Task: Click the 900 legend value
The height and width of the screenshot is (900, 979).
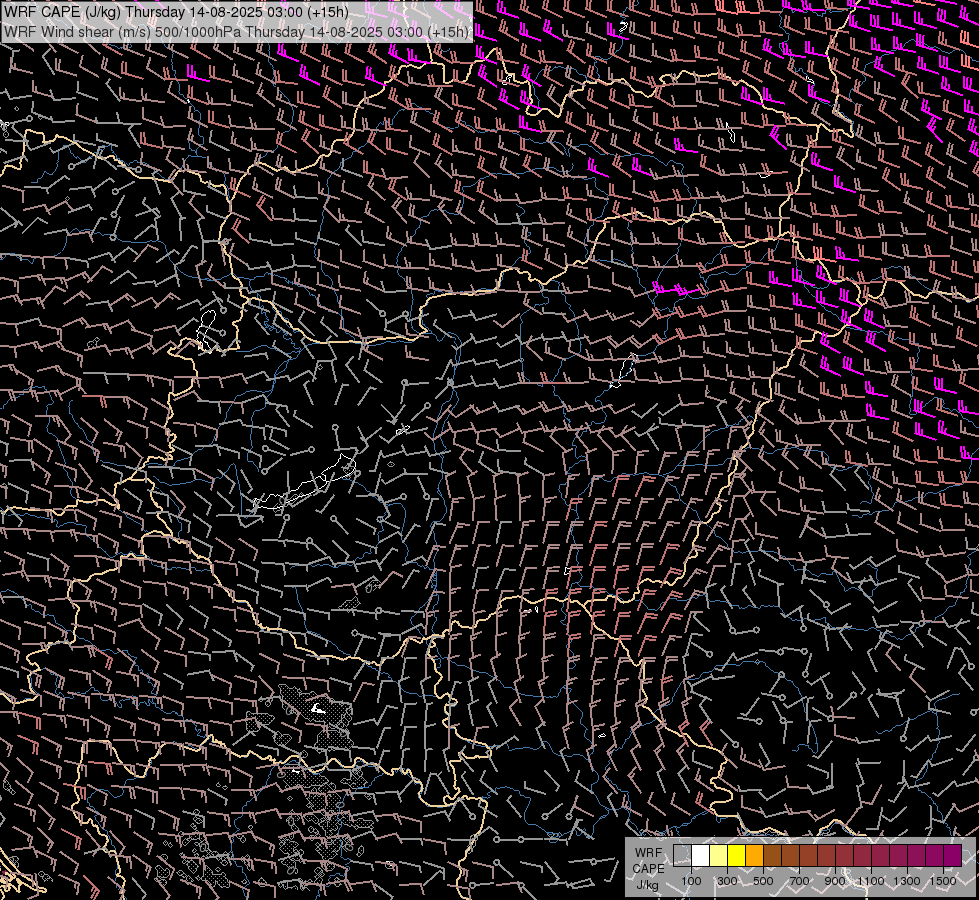Action: [x=835, y=881]
